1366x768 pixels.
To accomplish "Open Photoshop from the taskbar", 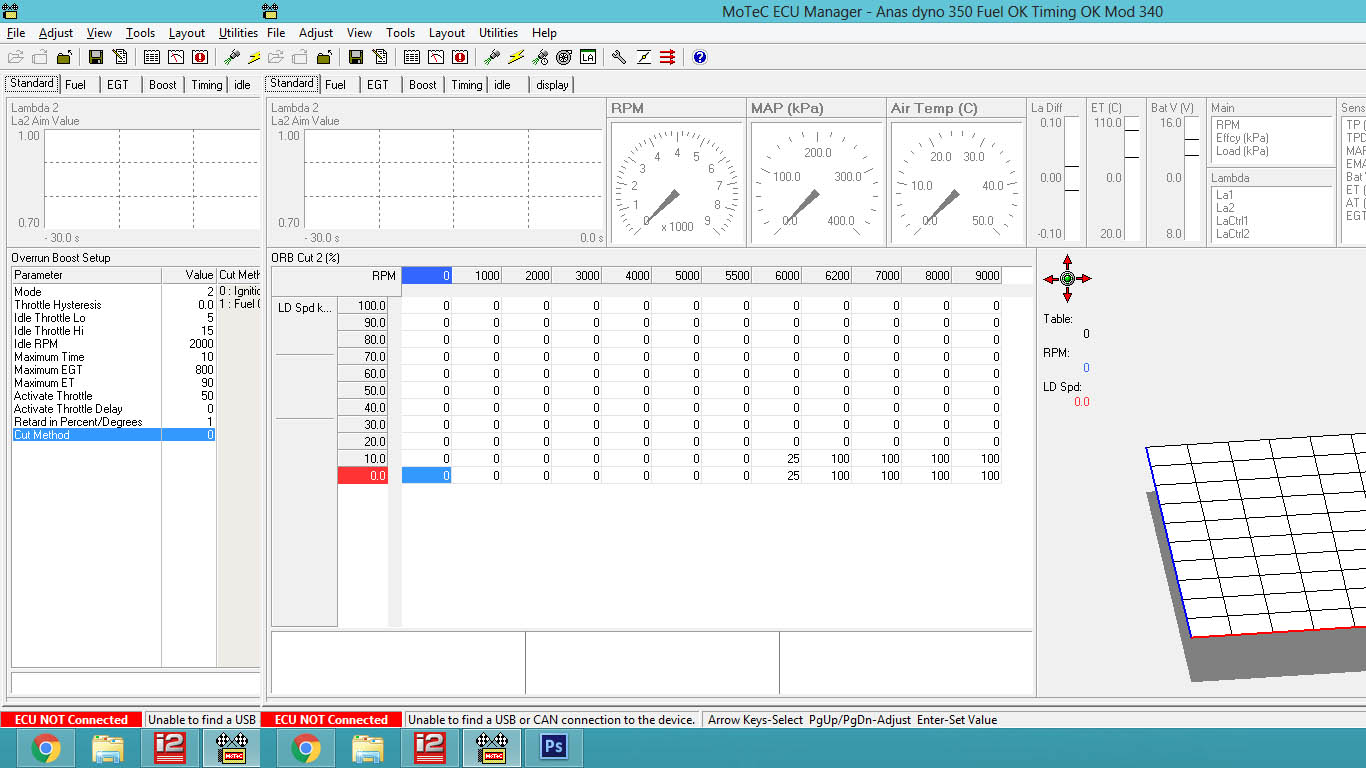I will click(x=553, y=747).
